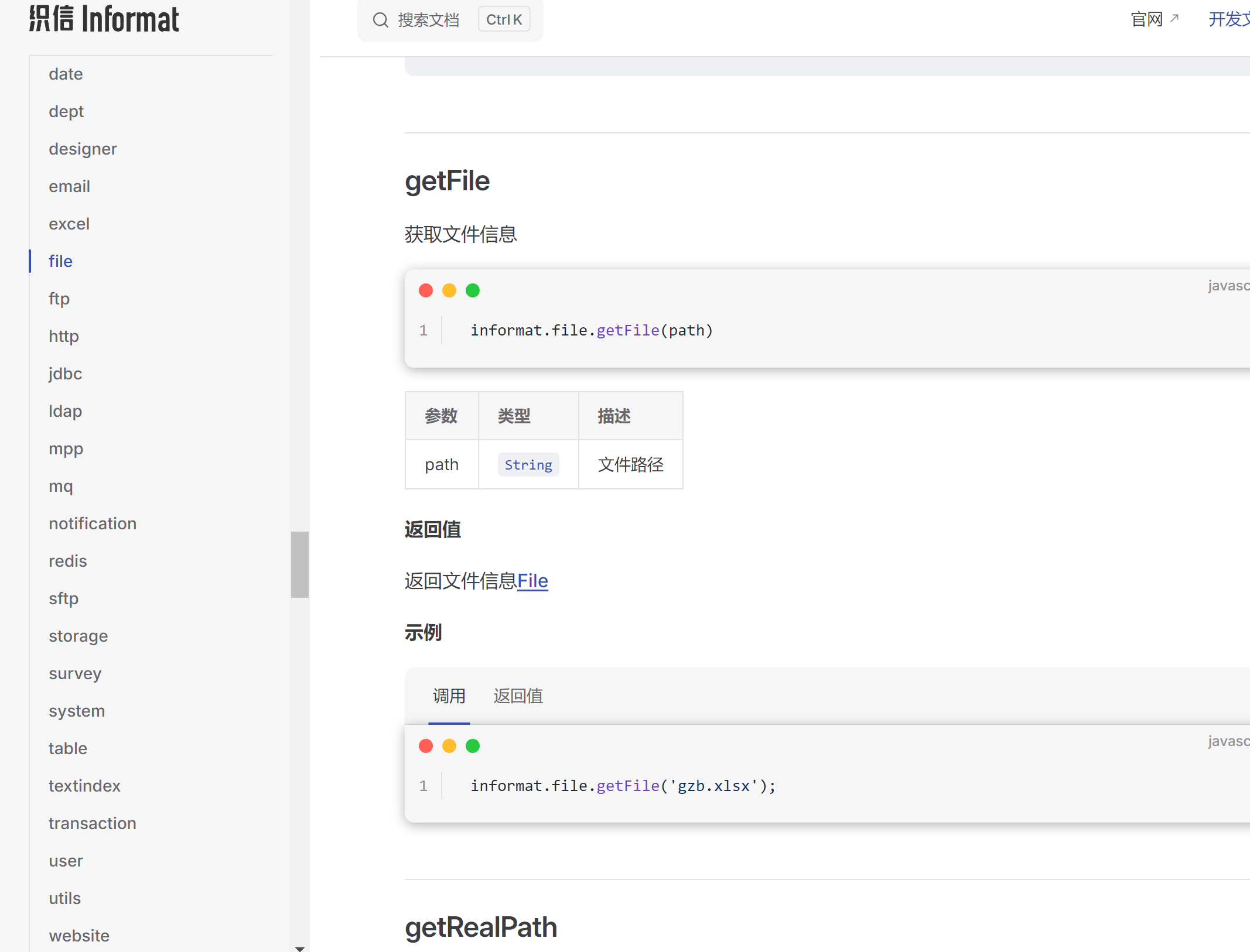The width and height of the screenshot is (1250, 952).
Task: Open the excel sidebar section
Action: 69,224
